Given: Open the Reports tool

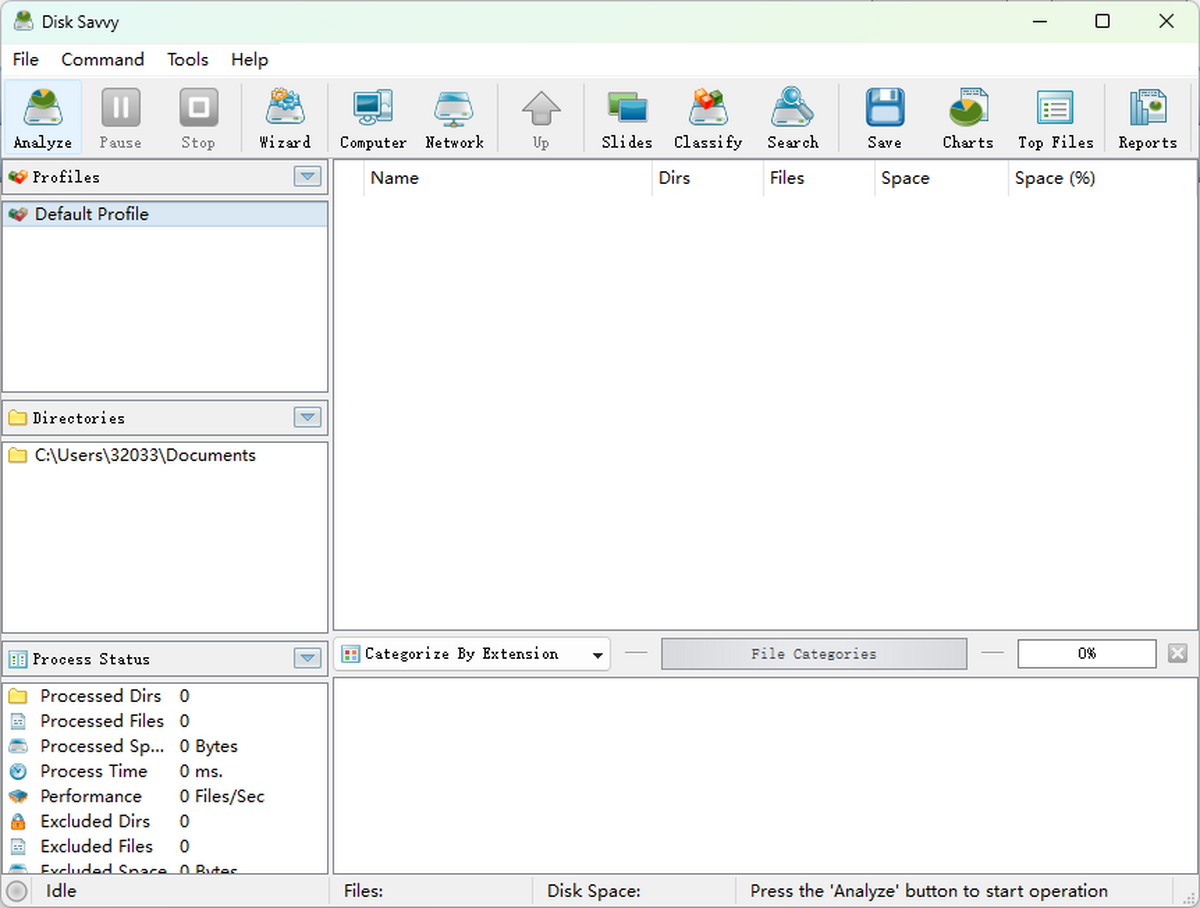Looking at the screenshot, I should pos(1146,115).
